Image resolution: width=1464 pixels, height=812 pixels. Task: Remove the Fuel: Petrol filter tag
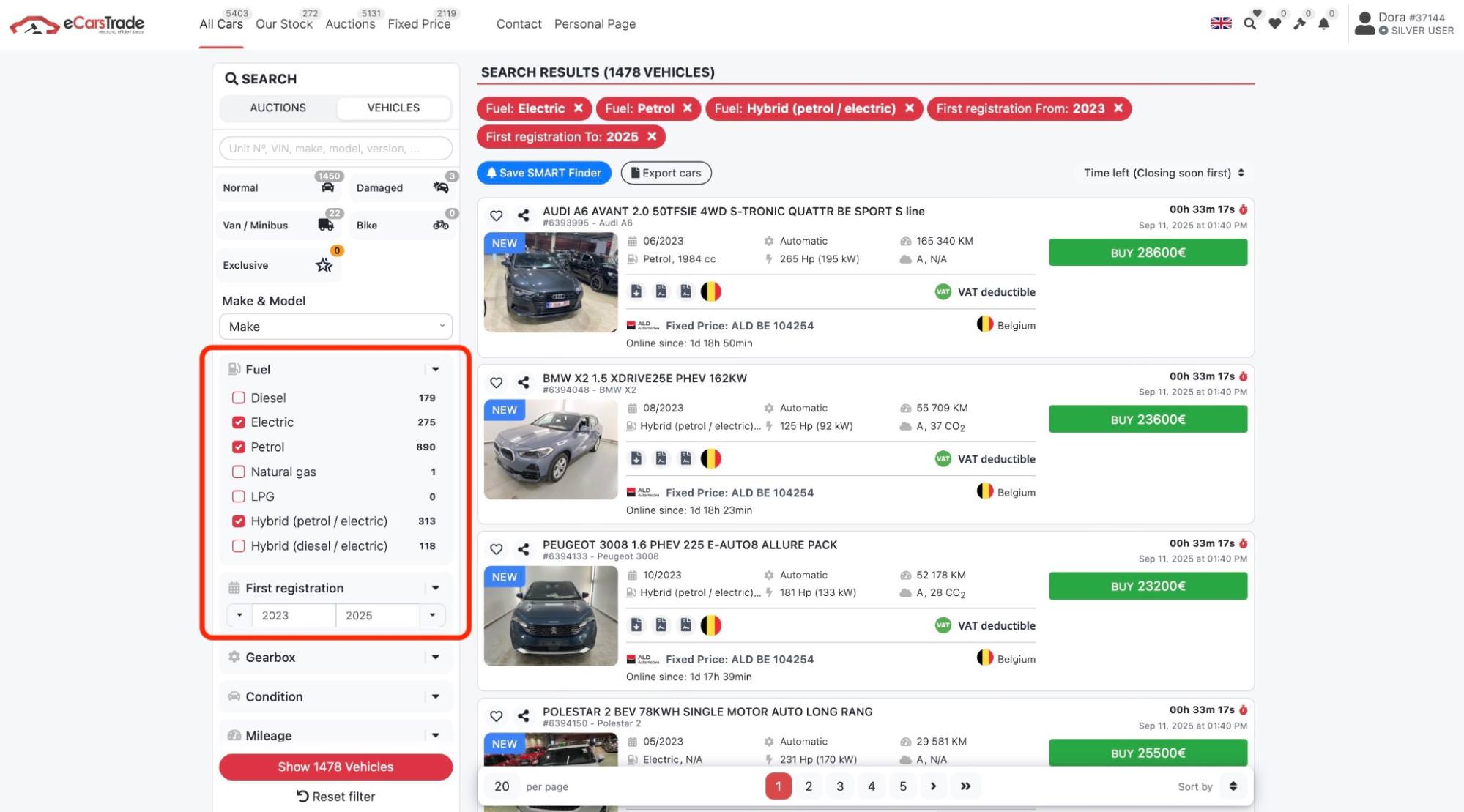point(688,108)
